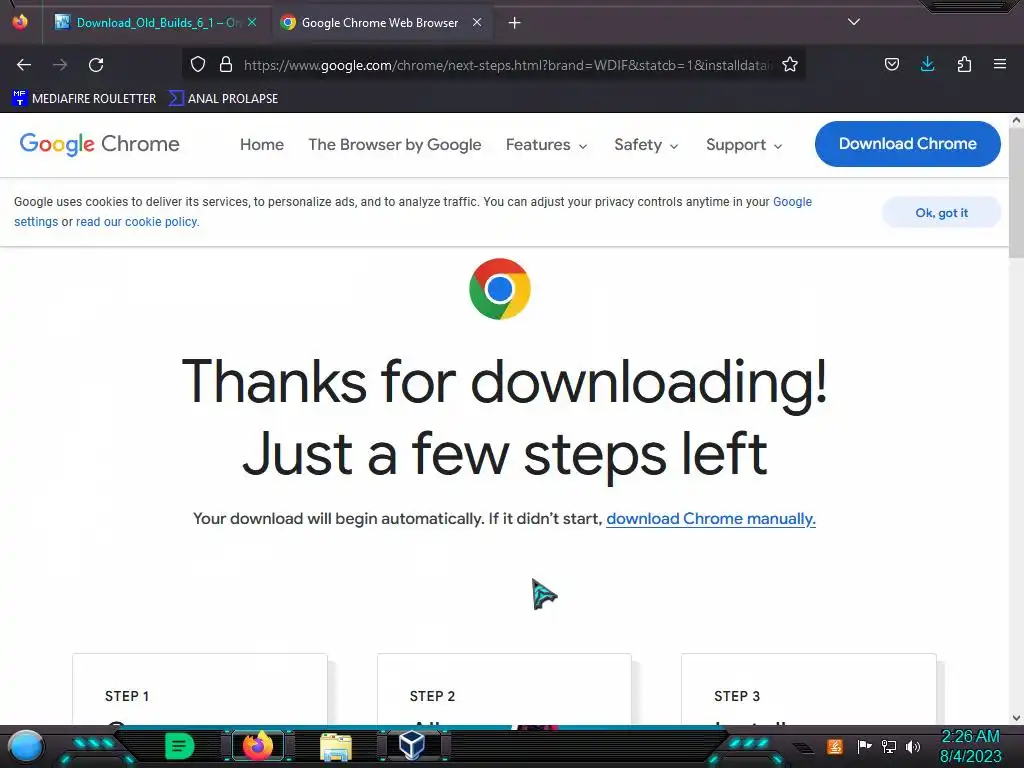Viewport: 1024px width, 768px height.
Task: Click the STEP 1 card
Action: 200,689
